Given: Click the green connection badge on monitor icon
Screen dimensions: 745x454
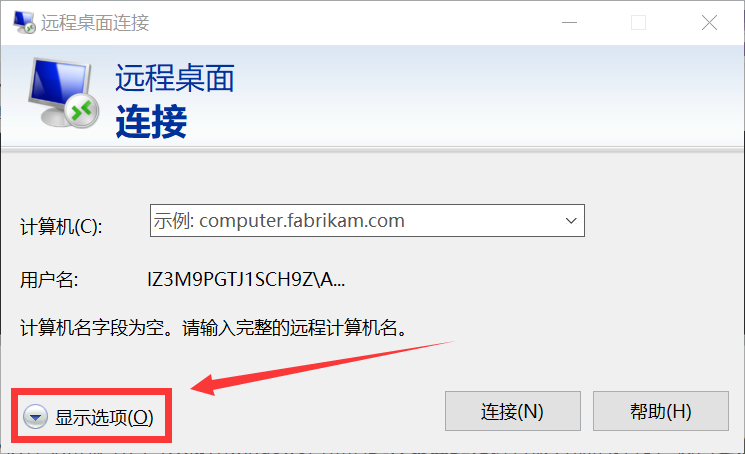Looking at the screenshot, I should 82,112.
